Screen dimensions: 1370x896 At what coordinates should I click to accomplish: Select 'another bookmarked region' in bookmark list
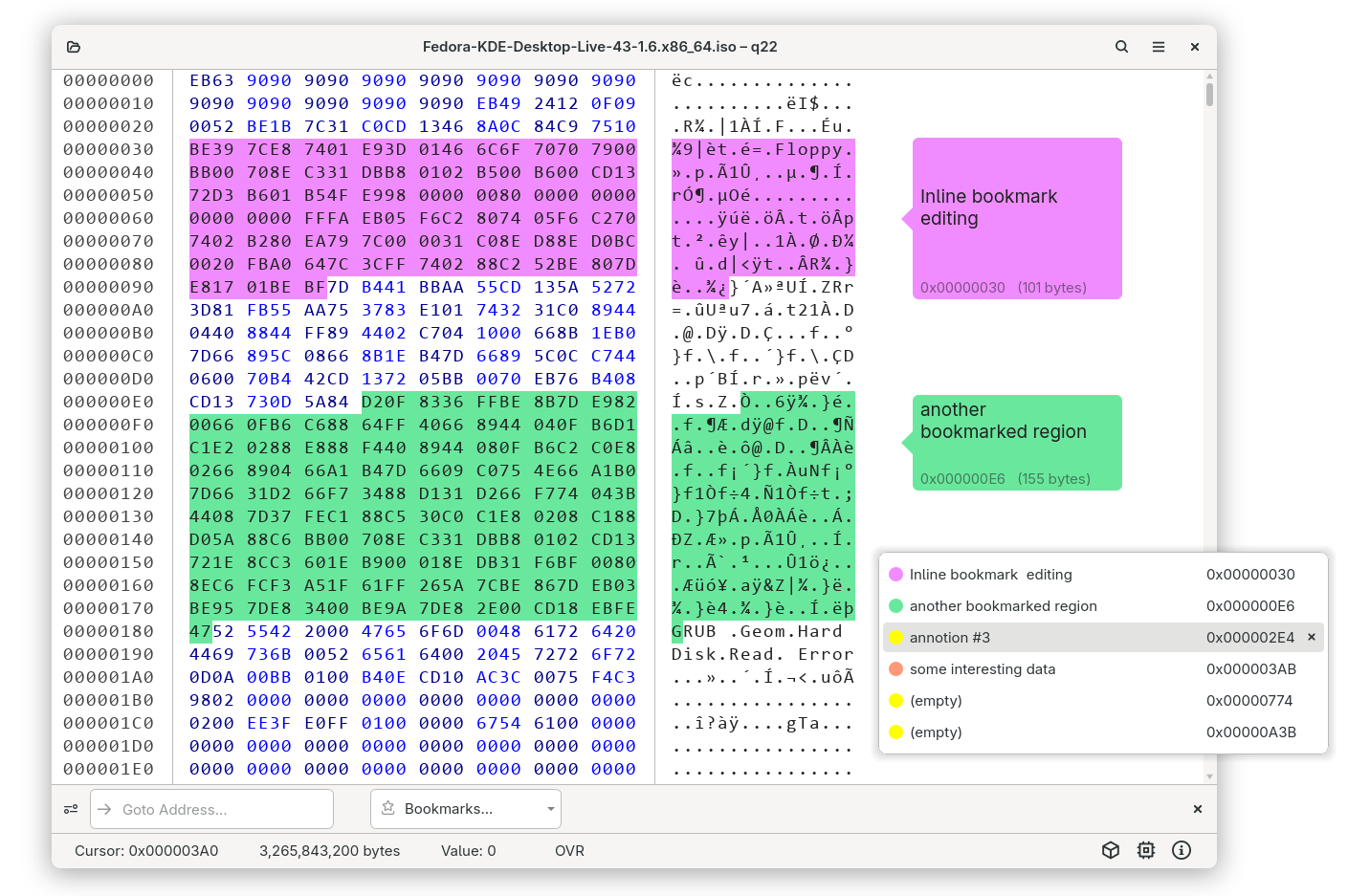[x=1103, y=606]
